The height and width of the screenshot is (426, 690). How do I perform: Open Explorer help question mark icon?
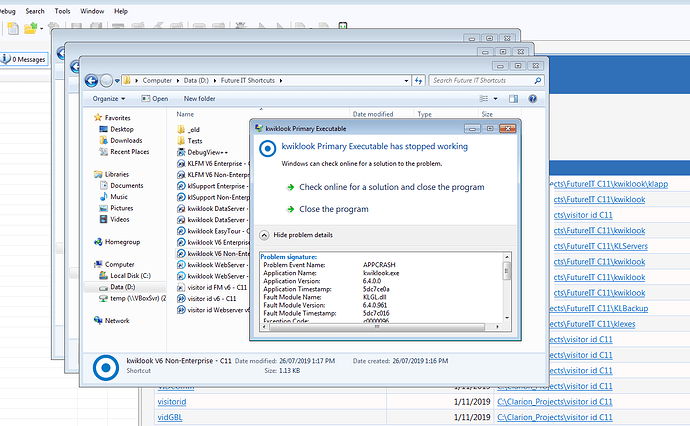(532, 99)
